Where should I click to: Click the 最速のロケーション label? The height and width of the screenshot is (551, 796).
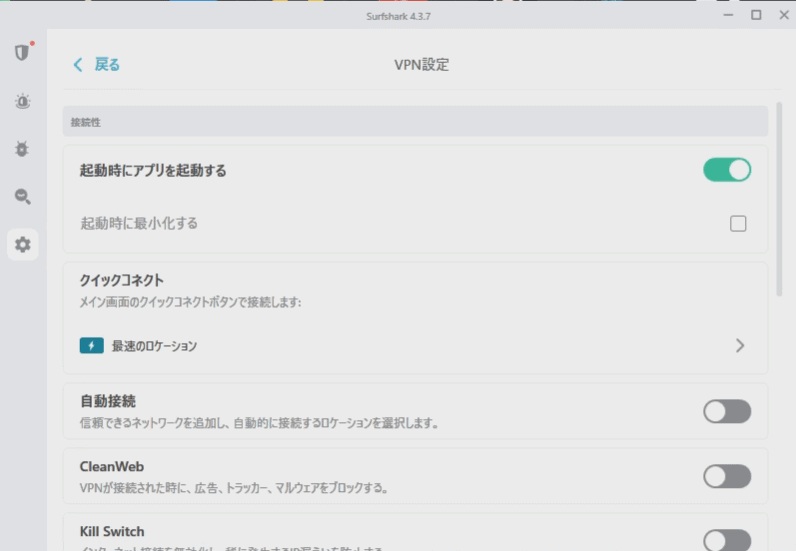point(154,346)
